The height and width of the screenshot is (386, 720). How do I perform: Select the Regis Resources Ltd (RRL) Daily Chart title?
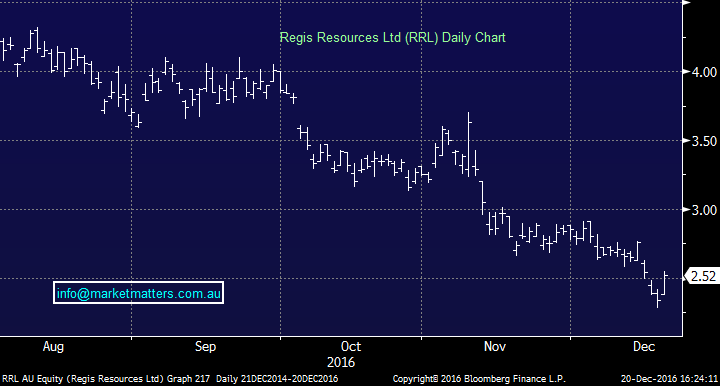[392, 38]
